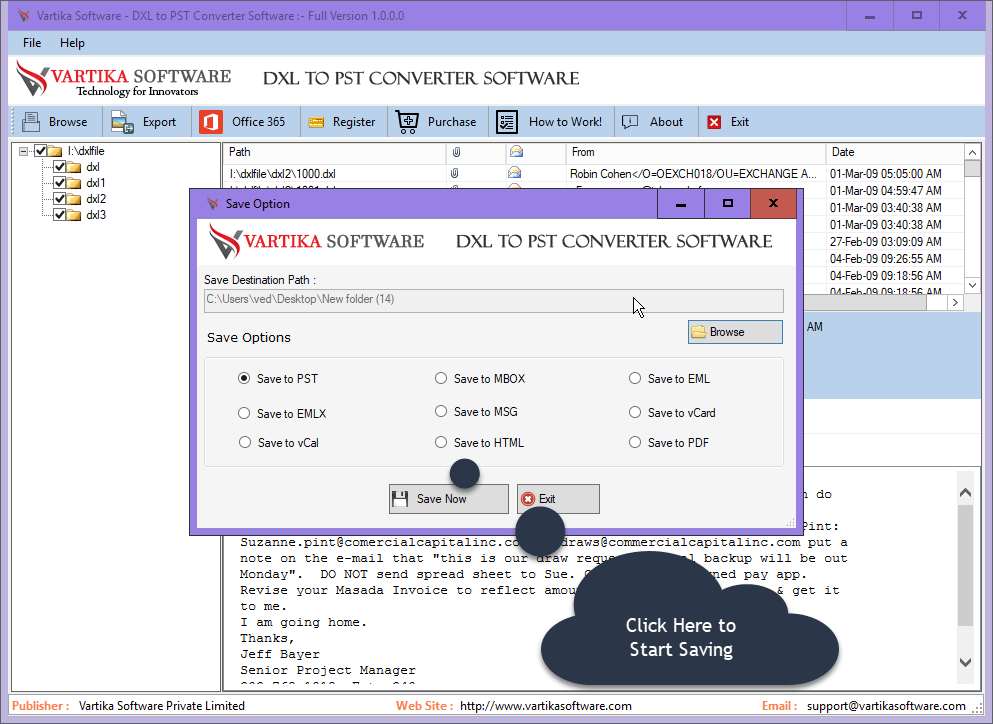Click the dxl folder icon in tree
Viewport: 993px width, 724px height.
74,167
